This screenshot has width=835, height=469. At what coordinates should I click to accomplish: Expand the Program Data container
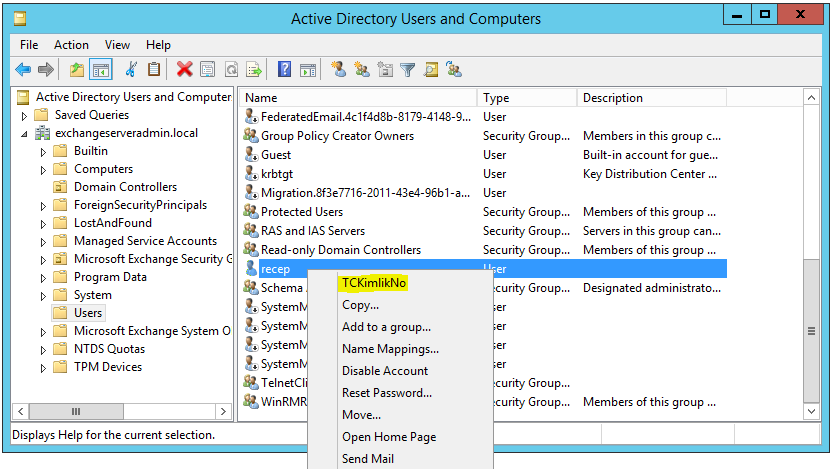click(x=43, y=278)
